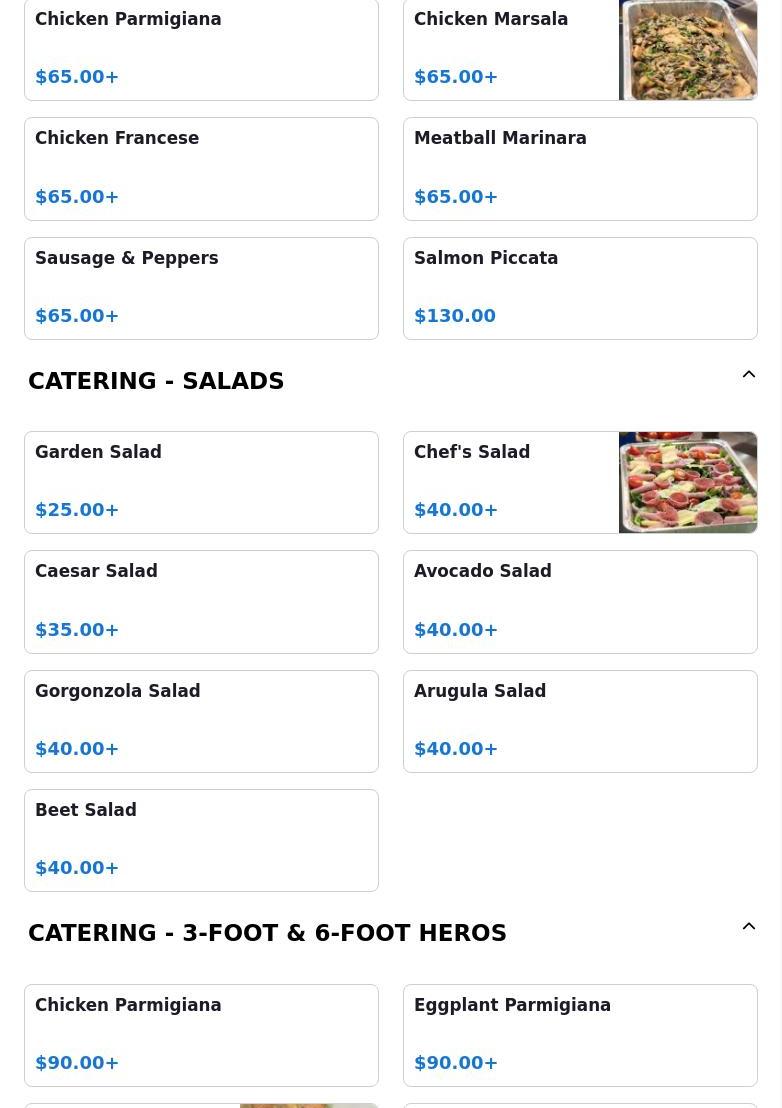Click the Chef's Salad $40.00+ price

coord(456,509)
